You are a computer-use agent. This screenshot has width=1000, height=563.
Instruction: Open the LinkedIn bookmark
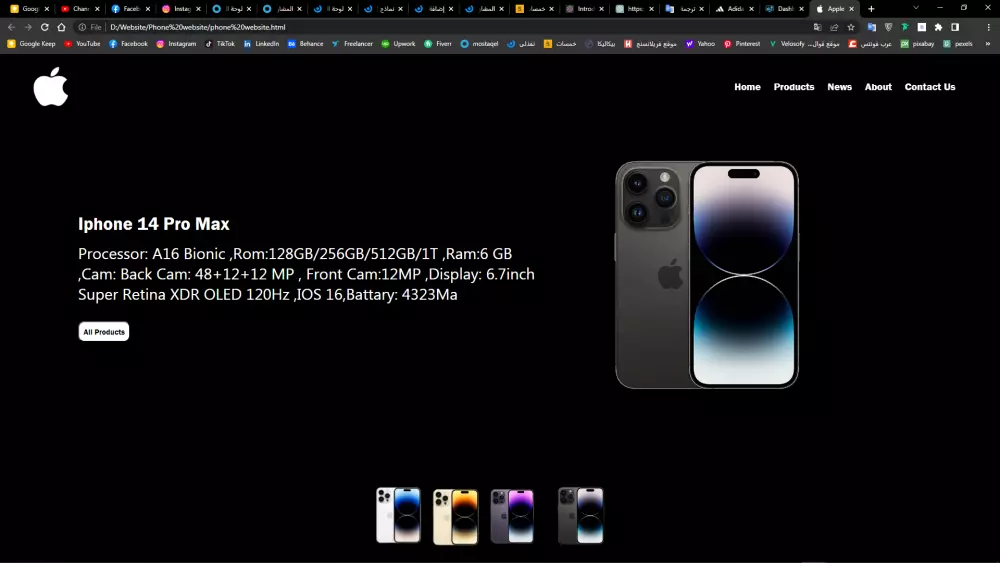point(261,44)
